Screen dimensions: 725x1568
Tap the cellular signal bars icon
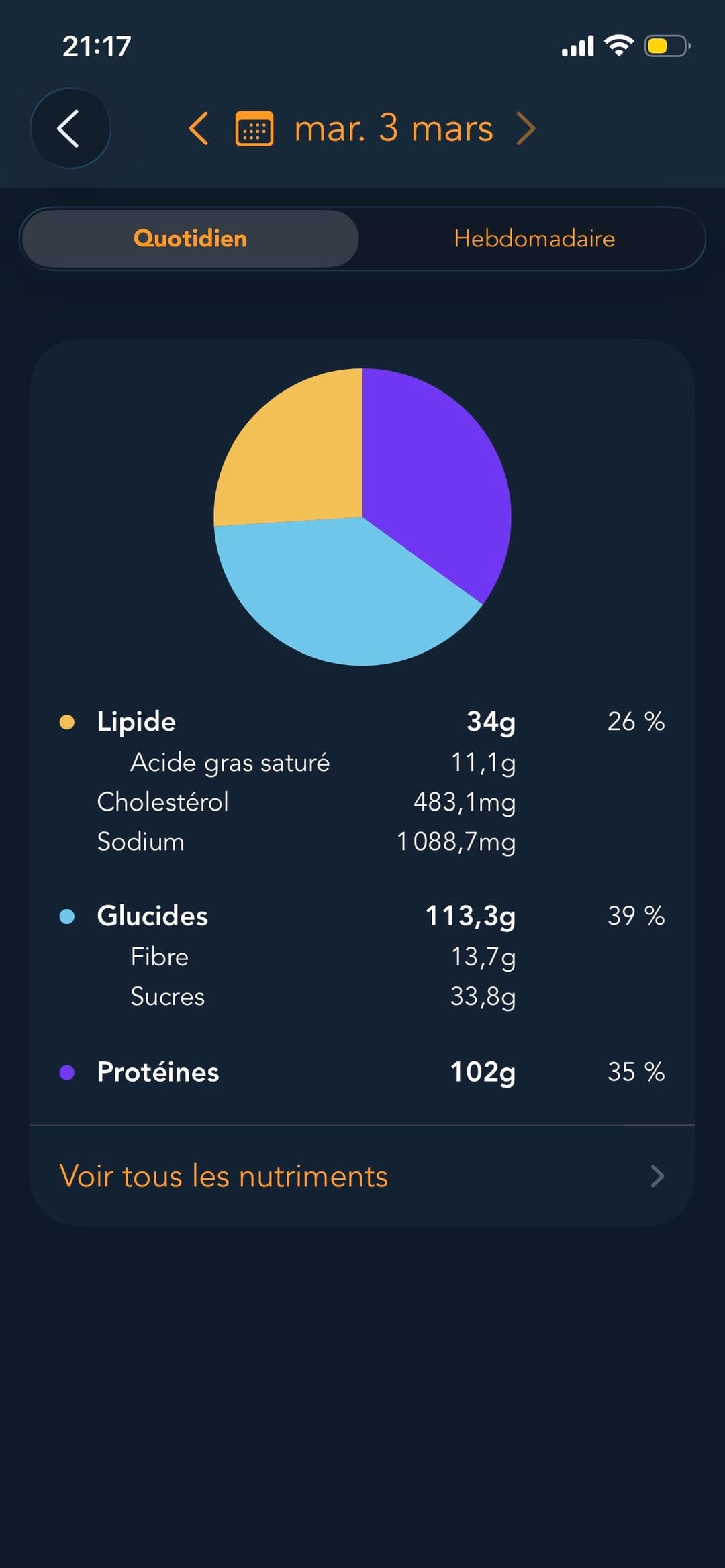pyautogui.click(x=577, y=46)
